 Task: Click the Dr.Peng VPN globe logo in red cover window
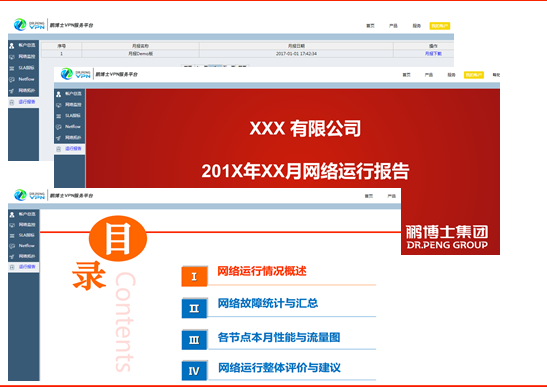(x=67, y=74)
